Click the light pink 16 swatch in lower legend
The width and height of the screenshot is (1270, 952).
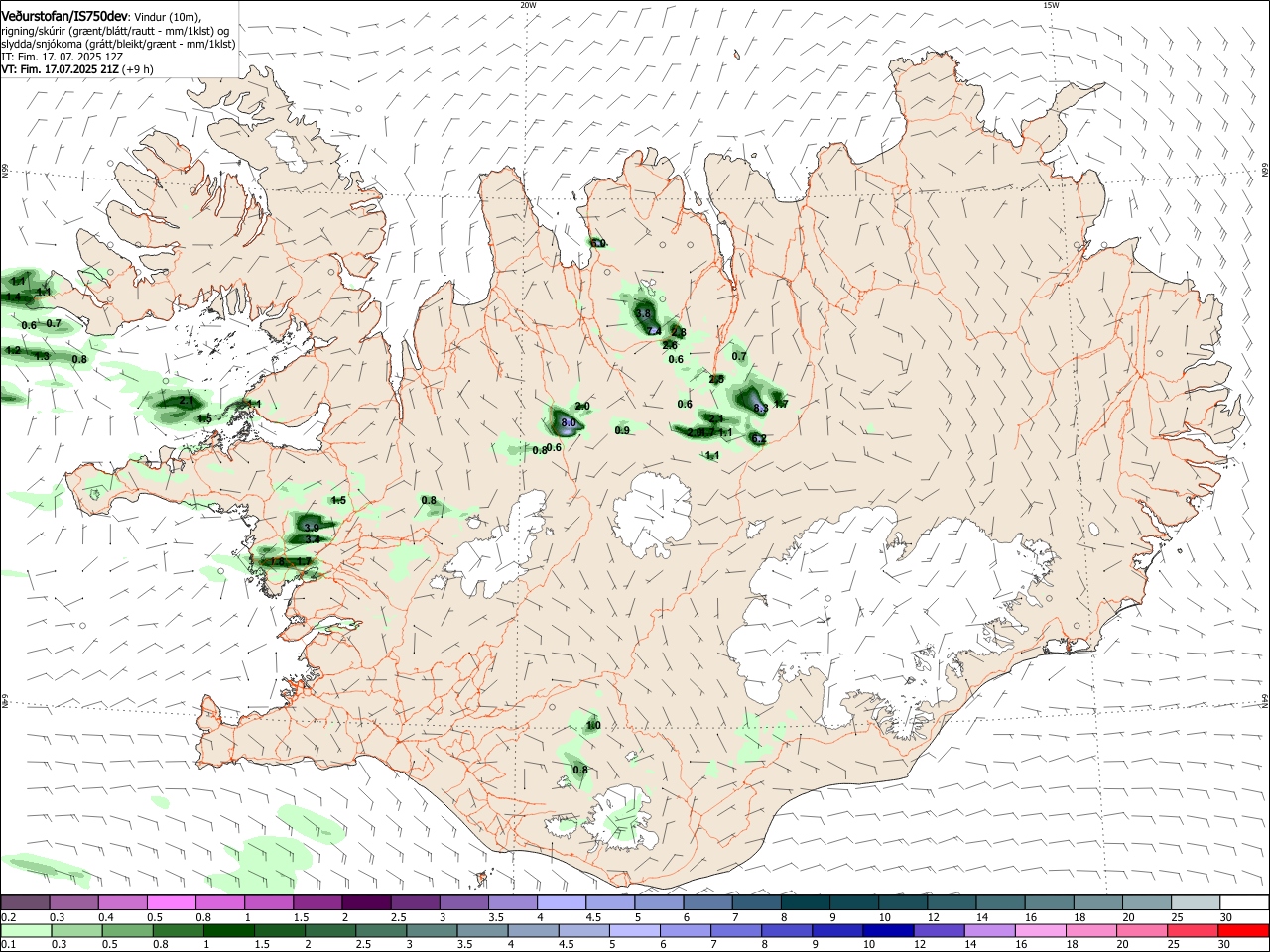(1040, 931)
